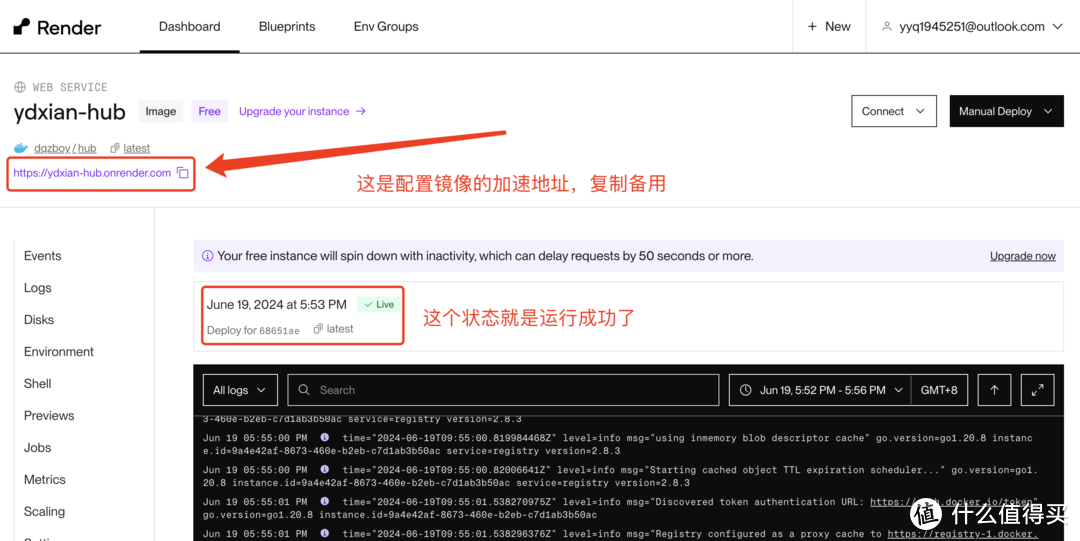Click the fullscreen expand logs icon
1080x541 pixels.
tap(1037, 390)
